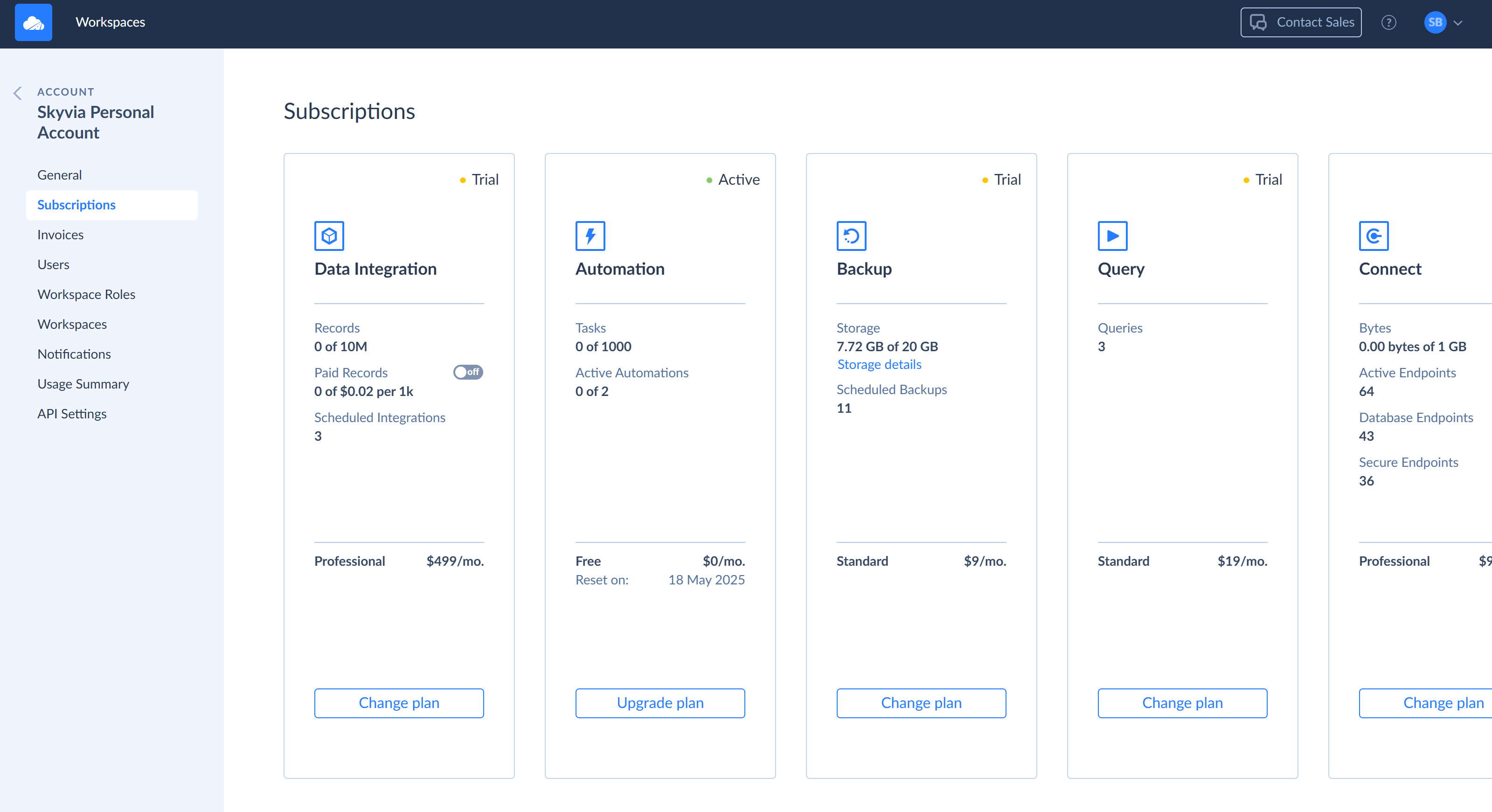Viewport: 1492px width, 812px height.
Task: Click the '$499/mo.' price
Action: pyautogui.click(x=455, y=561)
